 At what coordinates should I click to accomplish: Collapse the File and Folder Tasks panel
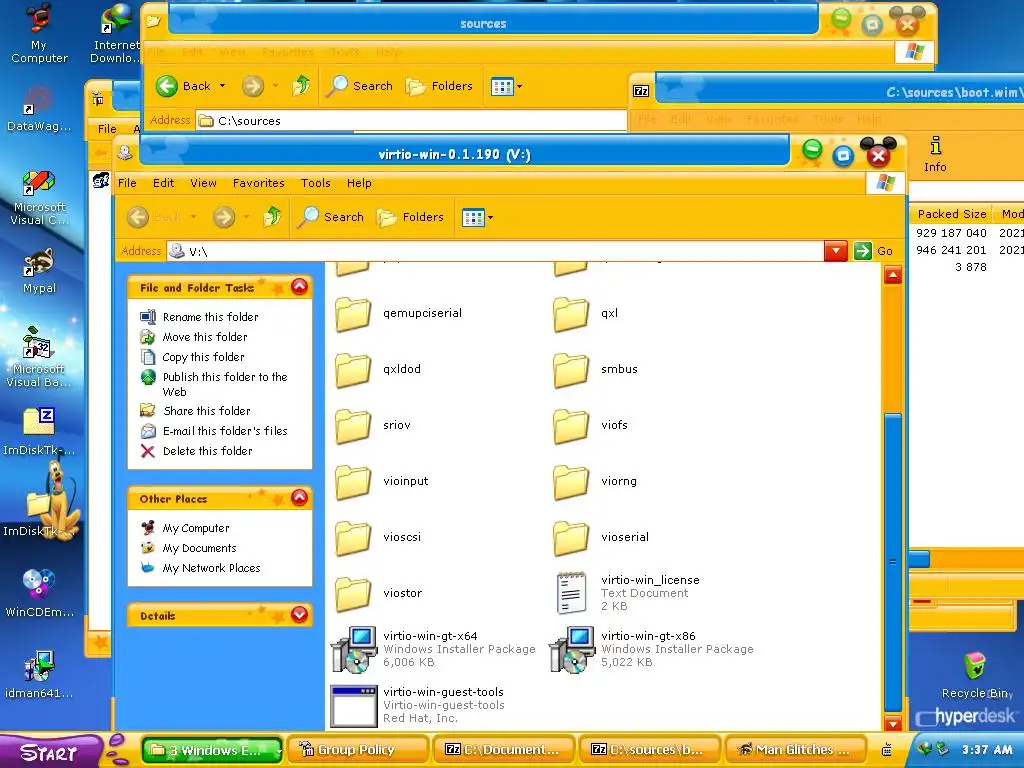pos(299,287)
